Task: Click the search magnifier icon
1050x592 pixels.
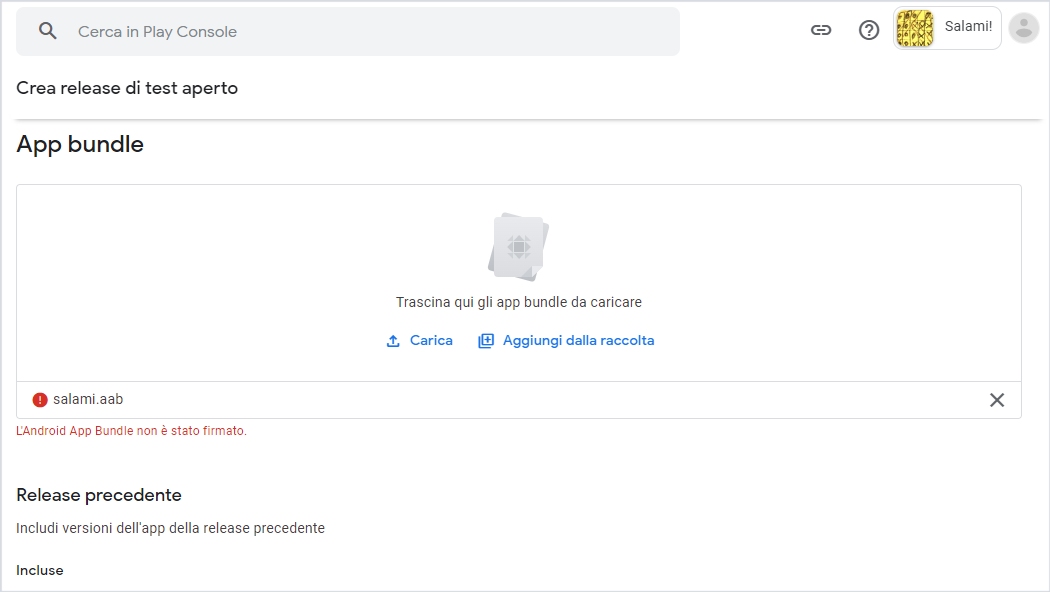Action: click(x=48, y=31)
